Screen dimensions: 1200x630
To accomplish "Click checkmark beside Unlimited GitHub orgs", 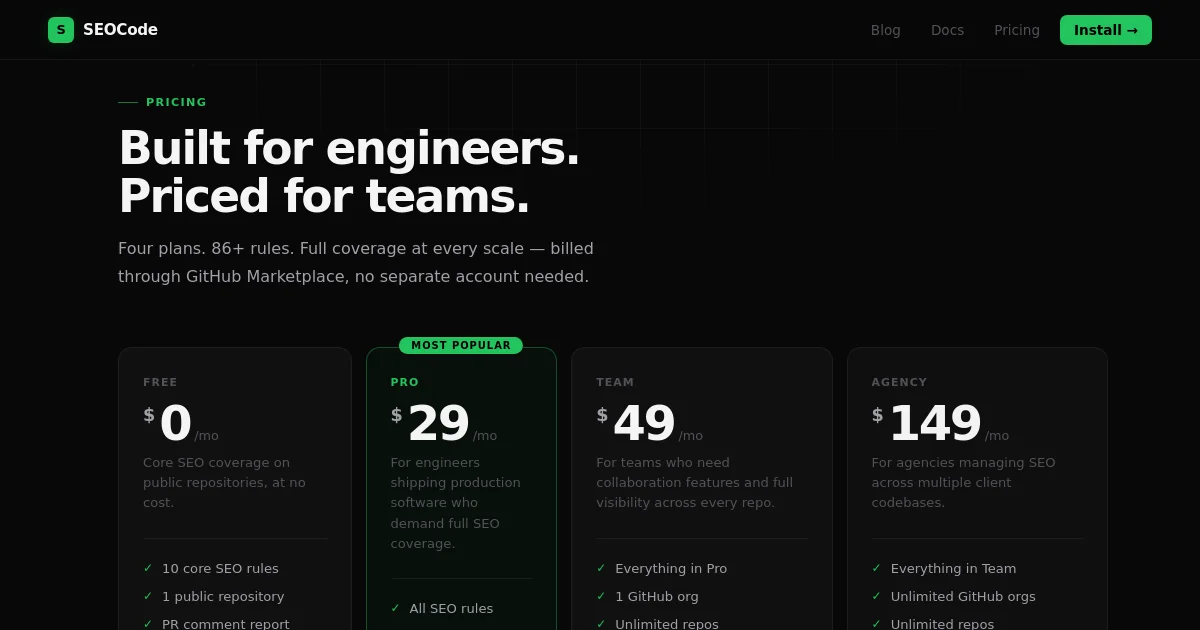I will click(x=877, y=596).
